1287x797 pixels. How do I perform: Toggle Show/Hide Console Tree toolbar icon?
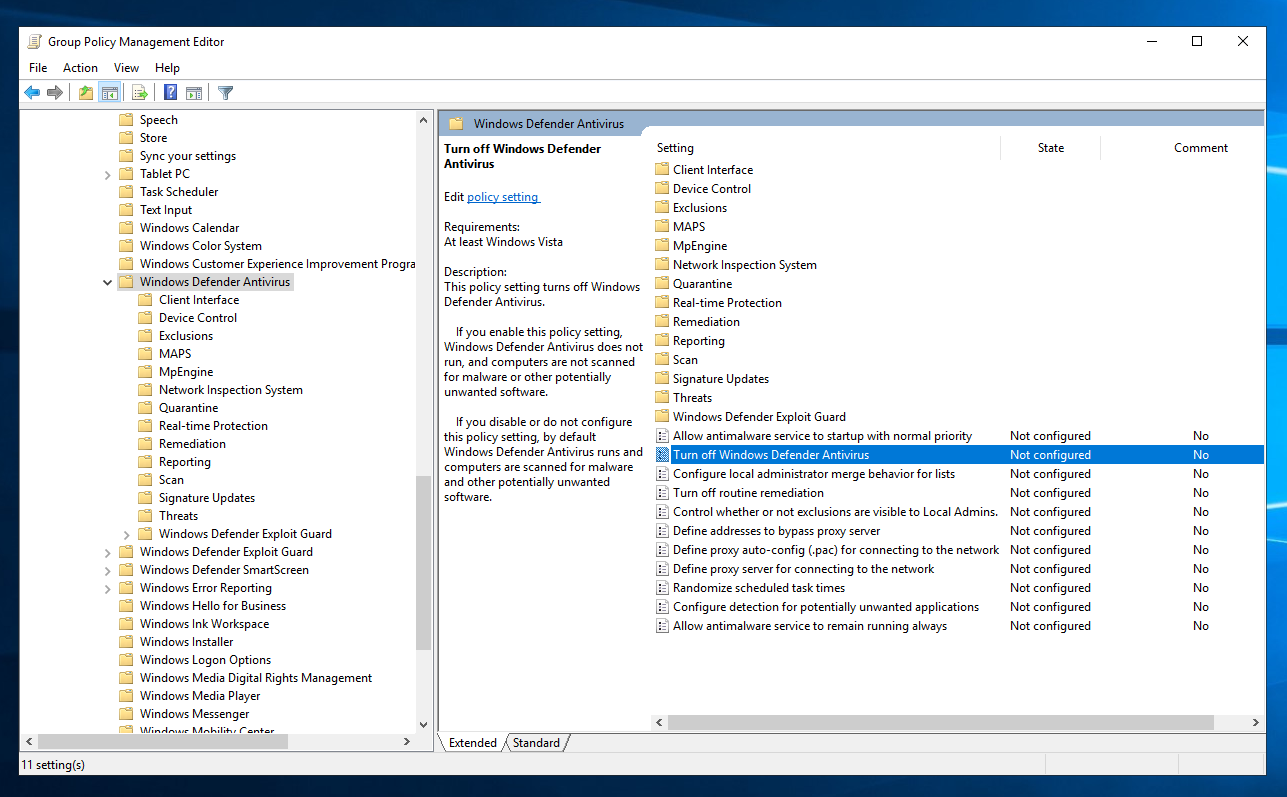point(110,93)
